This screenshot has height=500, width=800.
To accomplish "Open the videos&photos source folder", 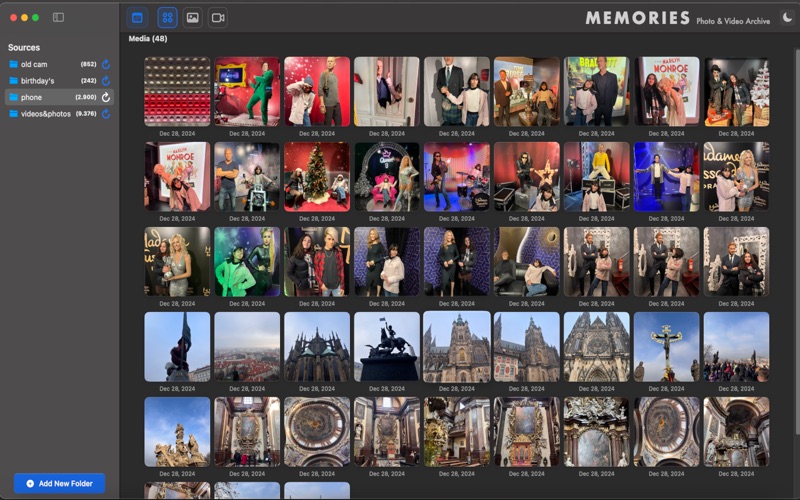I will [x=59, y=114].
